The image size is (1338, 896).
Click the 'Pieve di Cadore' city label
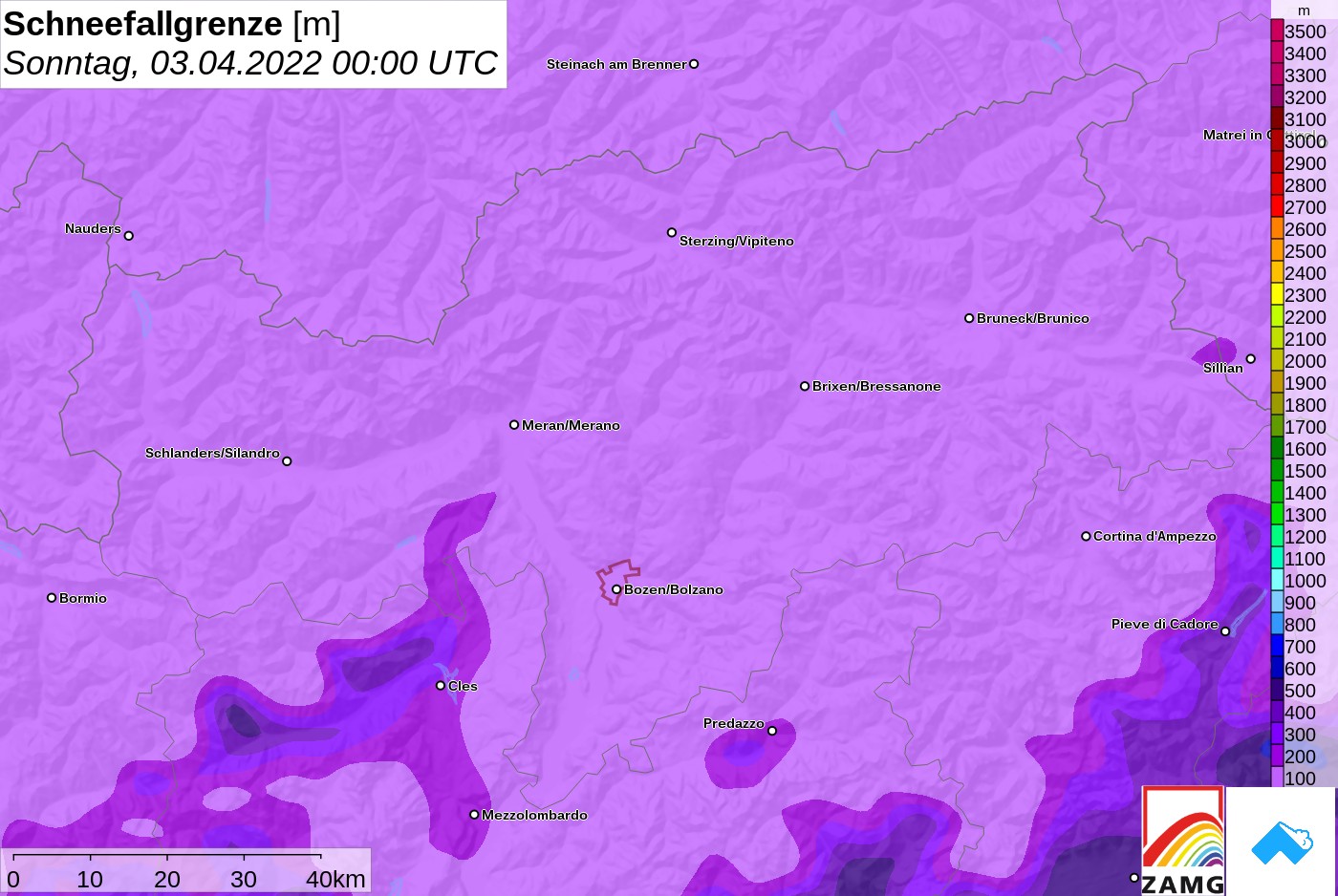pos(1165,624)
